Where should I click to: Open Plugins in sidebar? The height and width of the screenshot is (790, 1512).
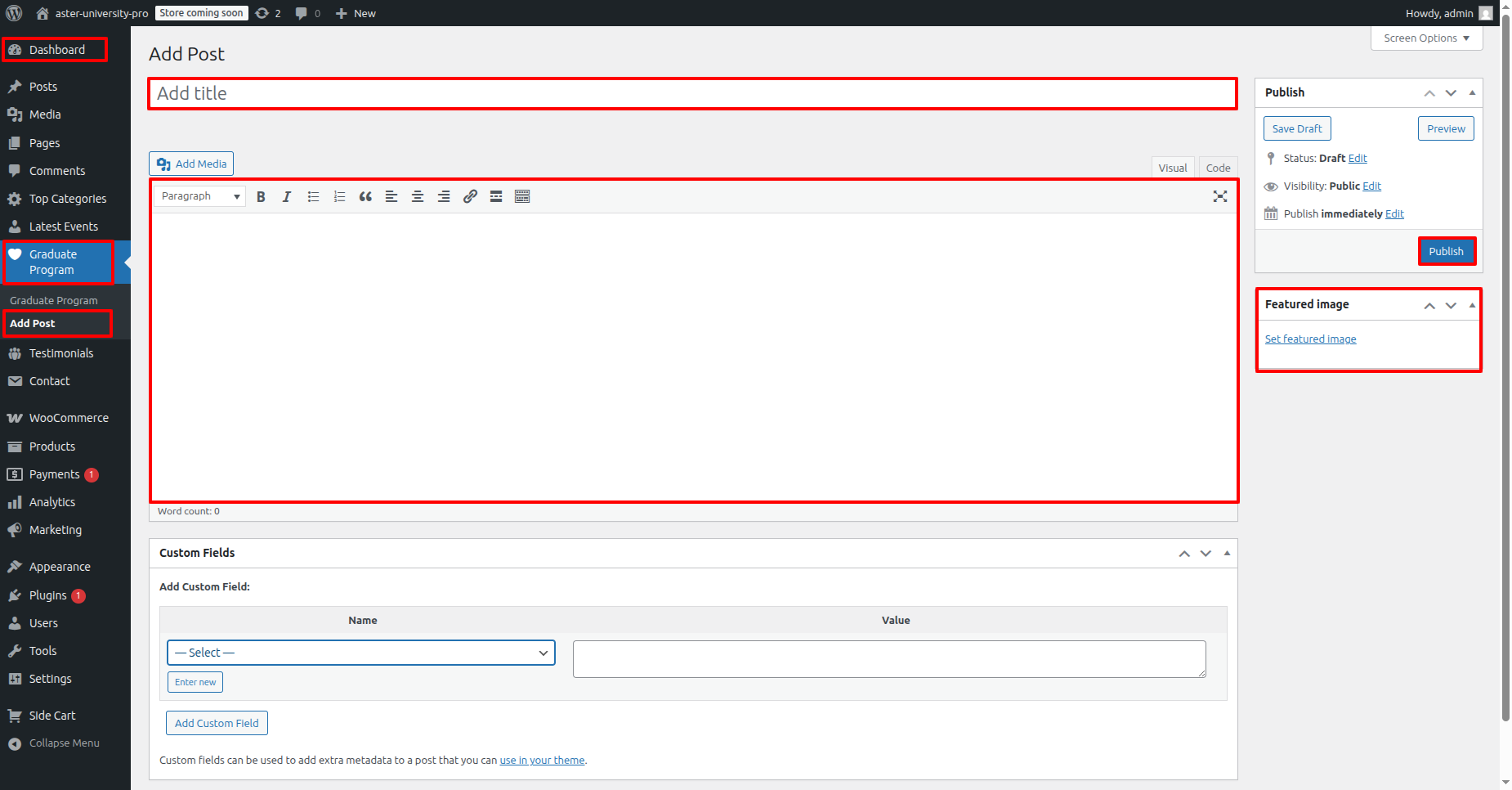click(x=48, y=595)
